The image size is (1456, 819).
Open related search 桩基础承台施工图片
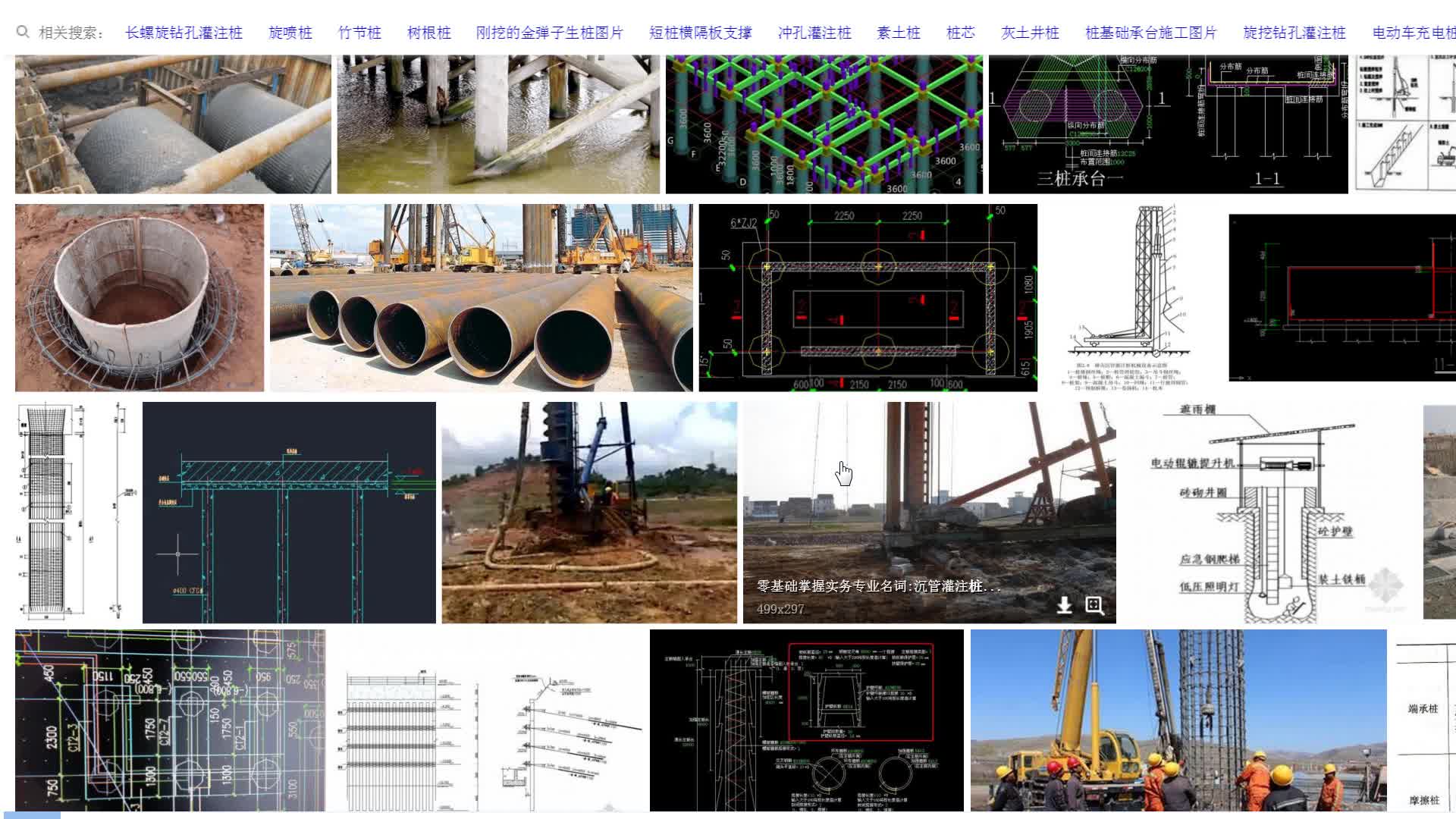(1151, 33)
